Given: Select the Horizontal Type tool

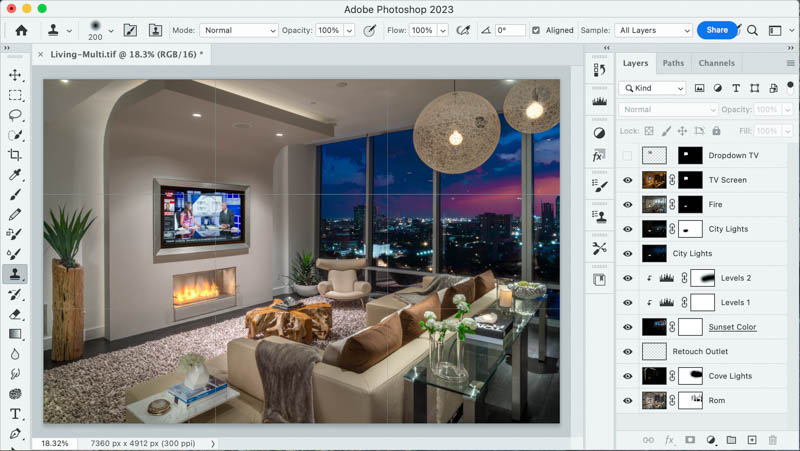Looking at the screenshot, I should [15, 414].
